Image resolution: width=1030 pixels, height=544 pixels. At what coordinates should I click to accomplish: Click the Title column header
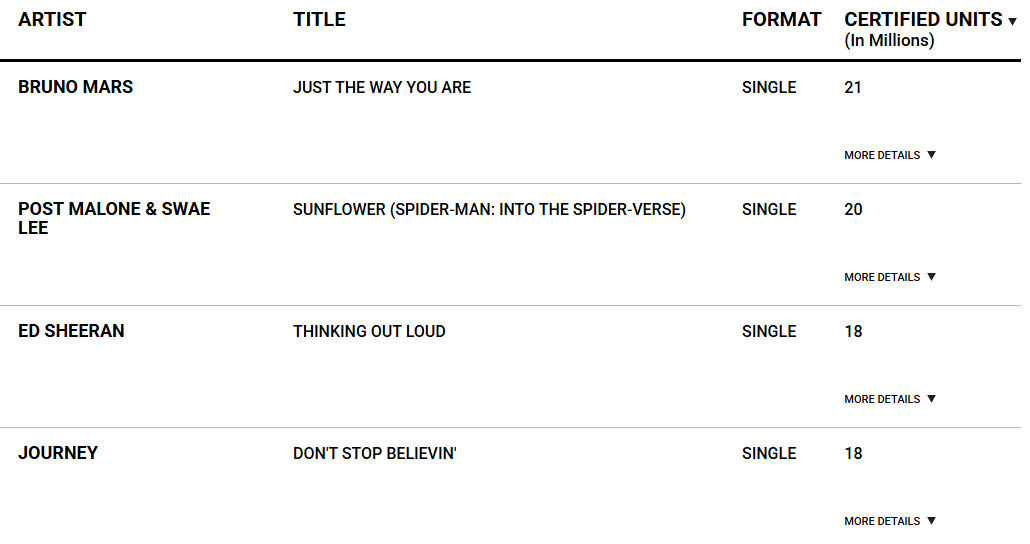click(319, 20)
